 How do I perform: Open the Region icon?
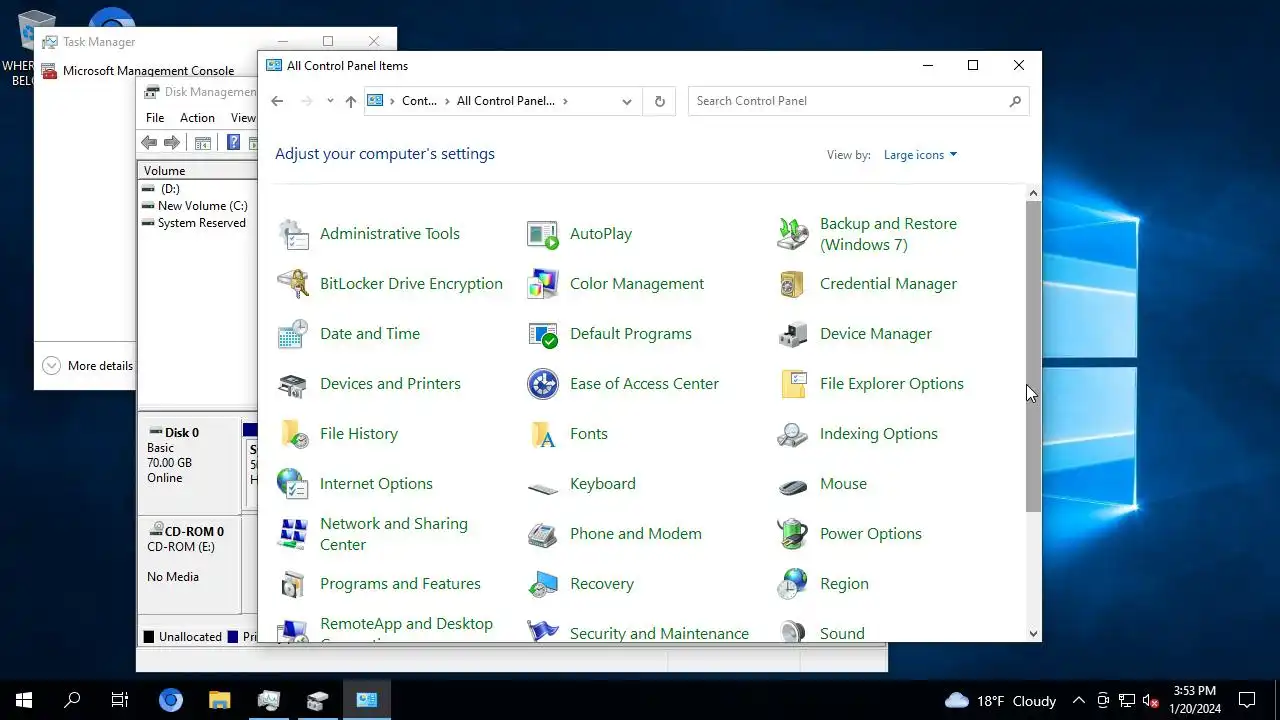coord(793,584)
